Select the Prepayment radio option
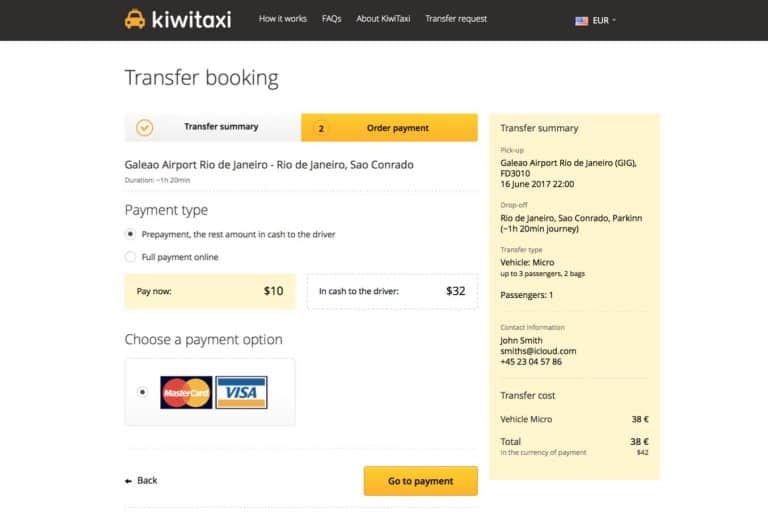 (x=130, y=234)
